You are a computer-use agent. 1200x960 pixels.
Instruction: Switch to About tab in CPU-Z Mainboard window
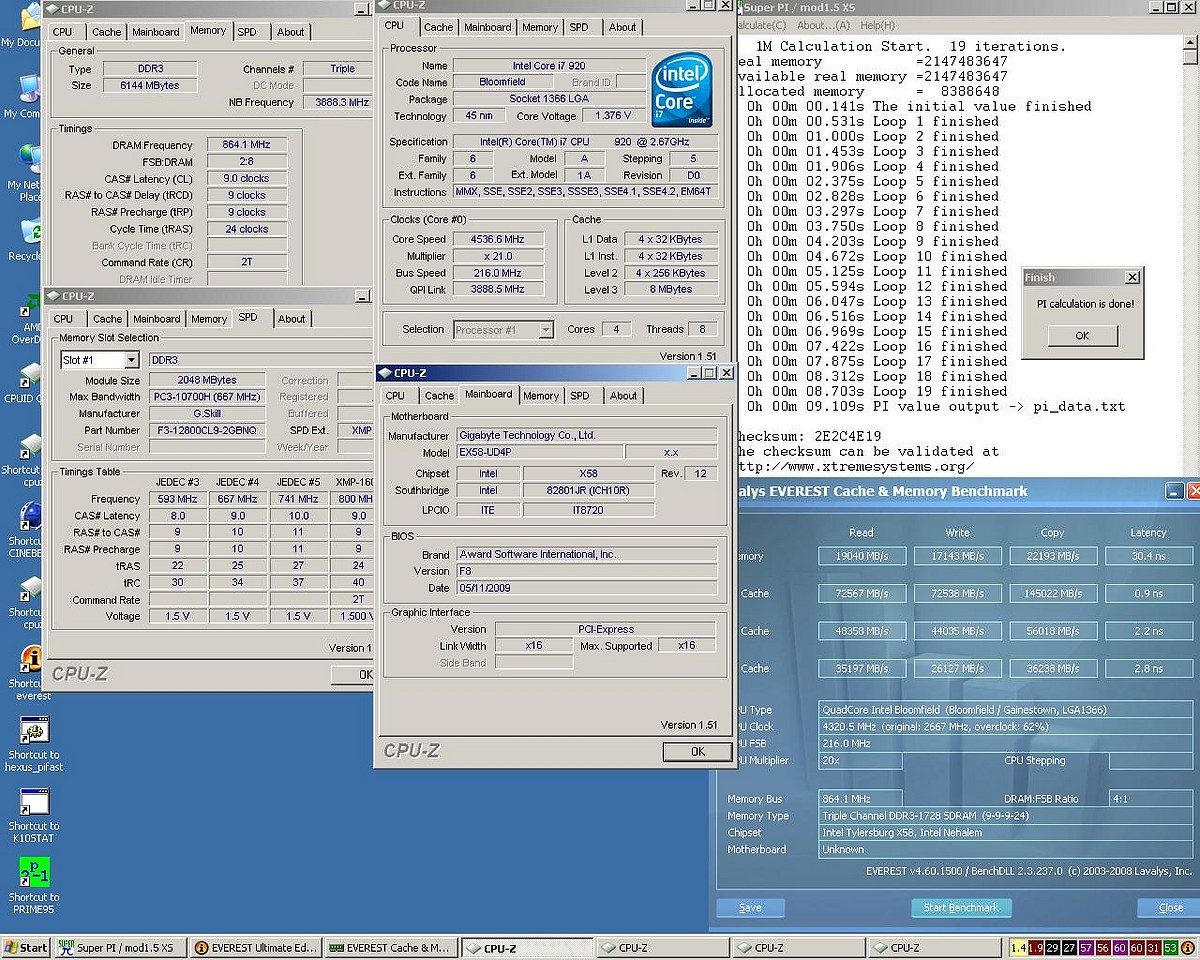[x=623, y=396]
